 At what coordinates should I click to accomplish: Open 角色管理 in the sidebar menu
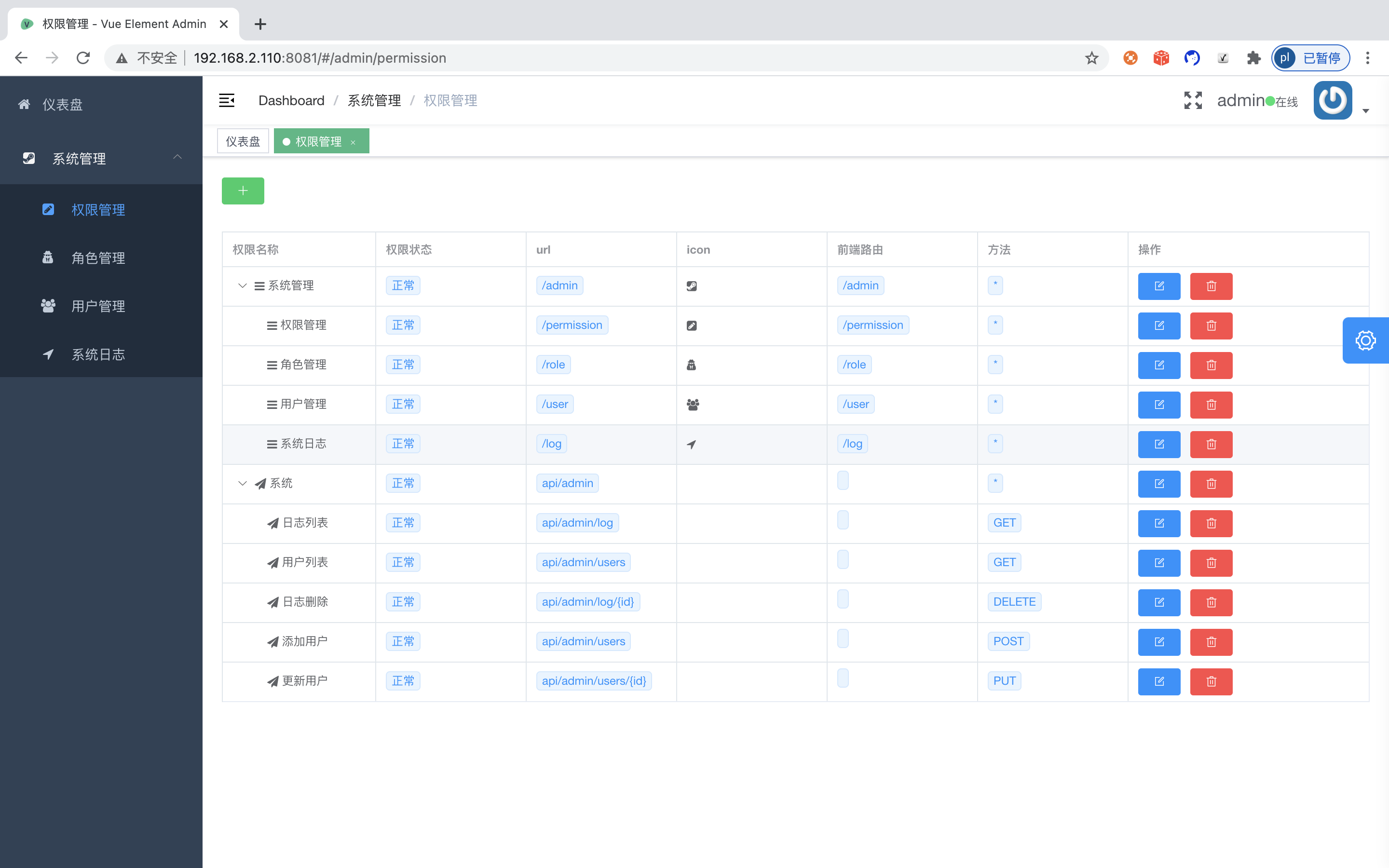click(98, 258)
